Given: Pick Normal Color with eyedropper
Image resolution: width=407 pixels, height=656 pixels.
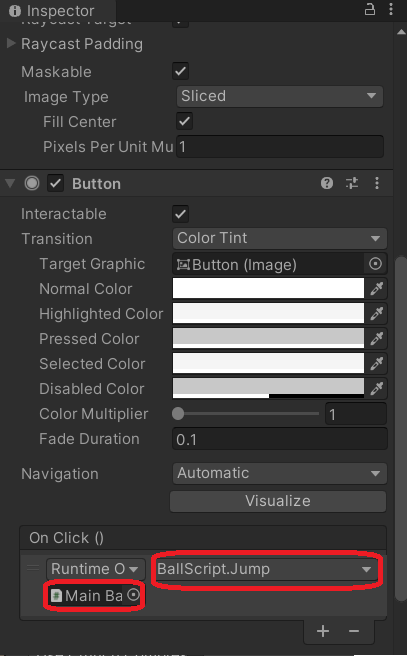Looking at the screenshot, I should 376,289.
